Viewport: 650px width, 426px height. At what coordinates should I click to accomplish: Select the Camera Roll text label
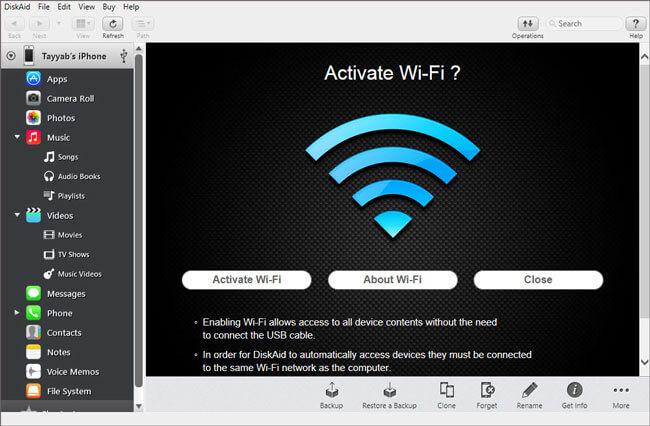coord(70,99)
